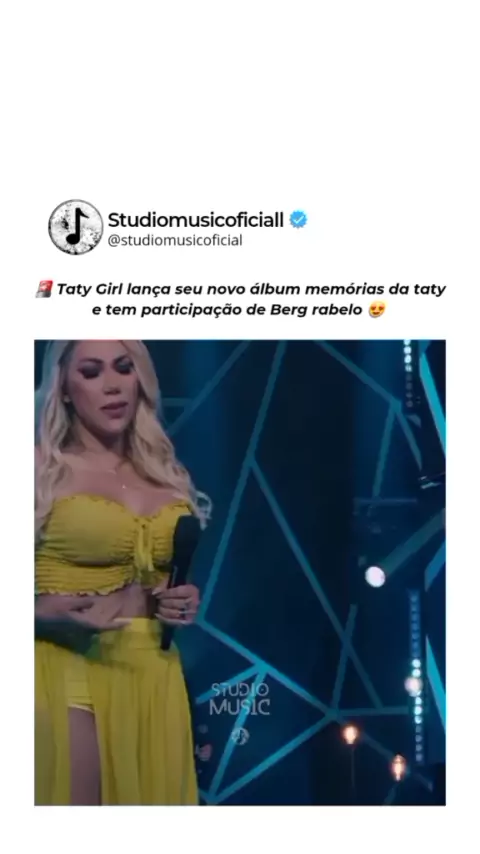This screenshot has height=854, width=480.
Task: Play the video of the singer on stage
Action: (240, 572)
